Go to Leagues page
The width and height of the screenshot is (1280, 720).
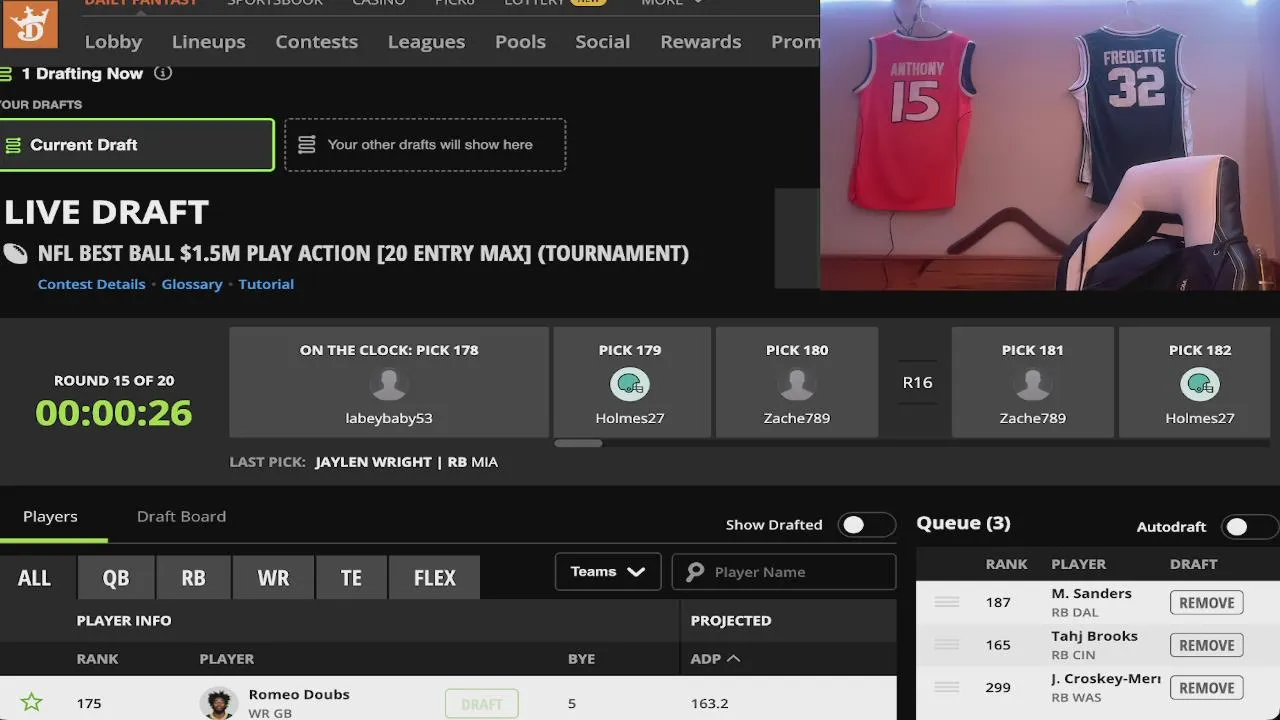click(426, 41)
